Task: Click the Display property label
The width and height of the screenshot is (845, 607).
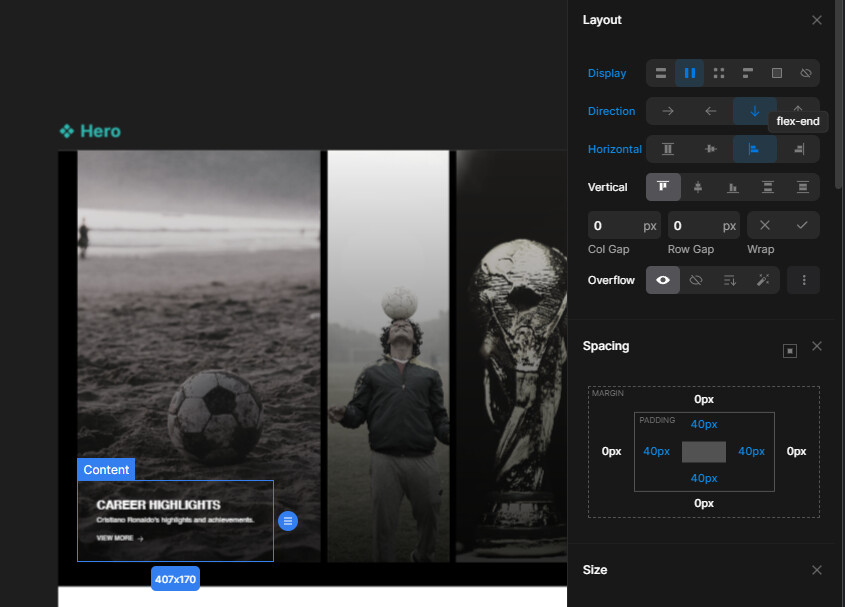Action: point(607,73)
